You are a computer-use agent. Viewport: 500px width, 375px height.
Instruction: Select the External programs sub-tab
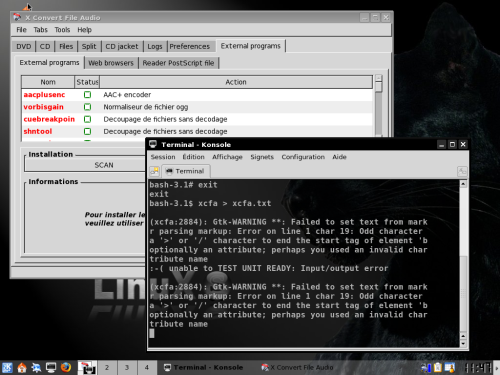(49, 62)
